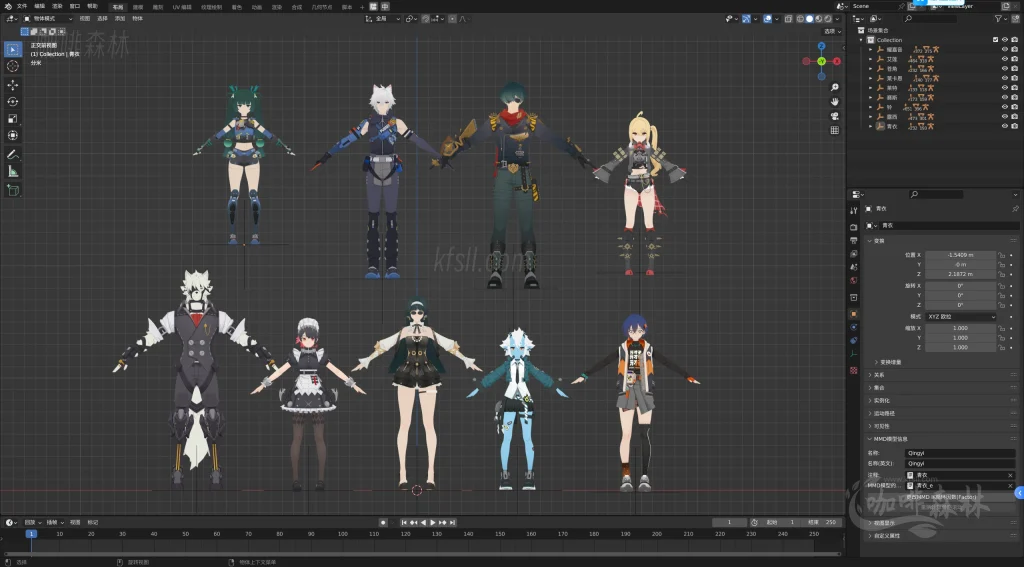Click the Outliner filter funnel icon
The image size is (1024, 567).
998,18
